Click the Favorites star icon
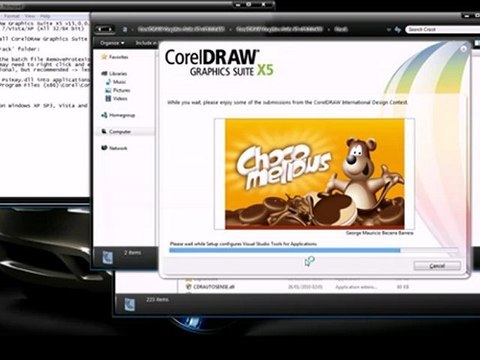The width and height of the screenshot is (480, 360). point(104,57)
